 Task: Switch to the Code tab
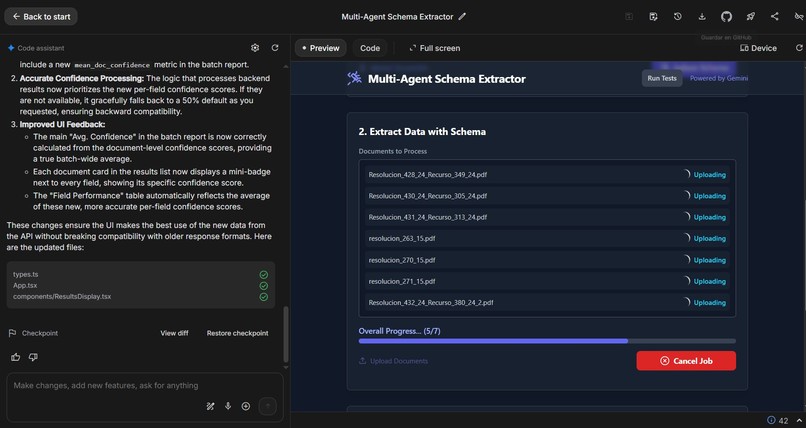370,48
